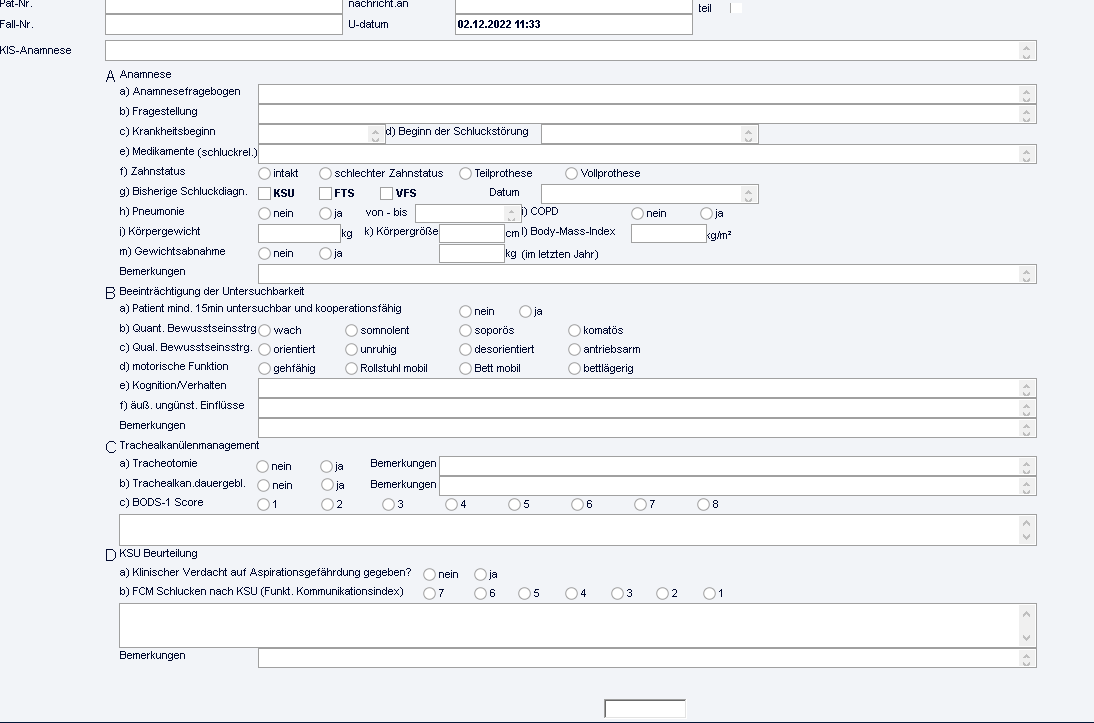Select 'schlechter Zahnstatus' radio button
Viewport: 1094px width, 723px height.
pyautogui.click(x=325, y=173)
